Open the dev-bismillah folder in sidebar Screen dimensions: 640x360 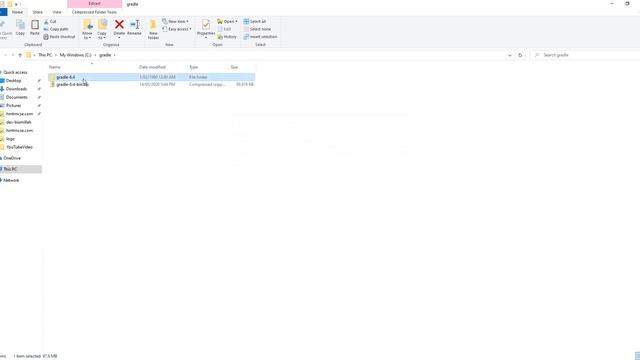[x=18, y=122]
